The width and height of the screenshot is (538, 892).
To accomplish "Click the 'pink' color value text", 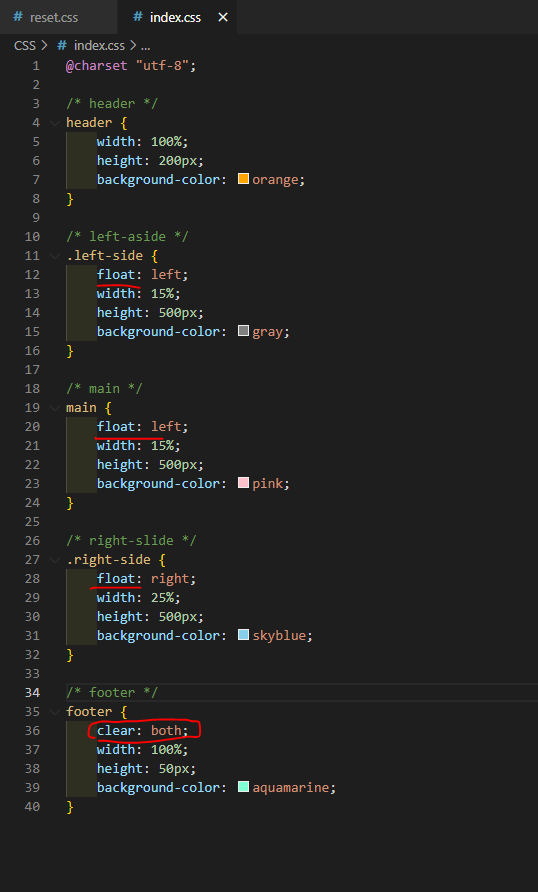I will point(267,483).
